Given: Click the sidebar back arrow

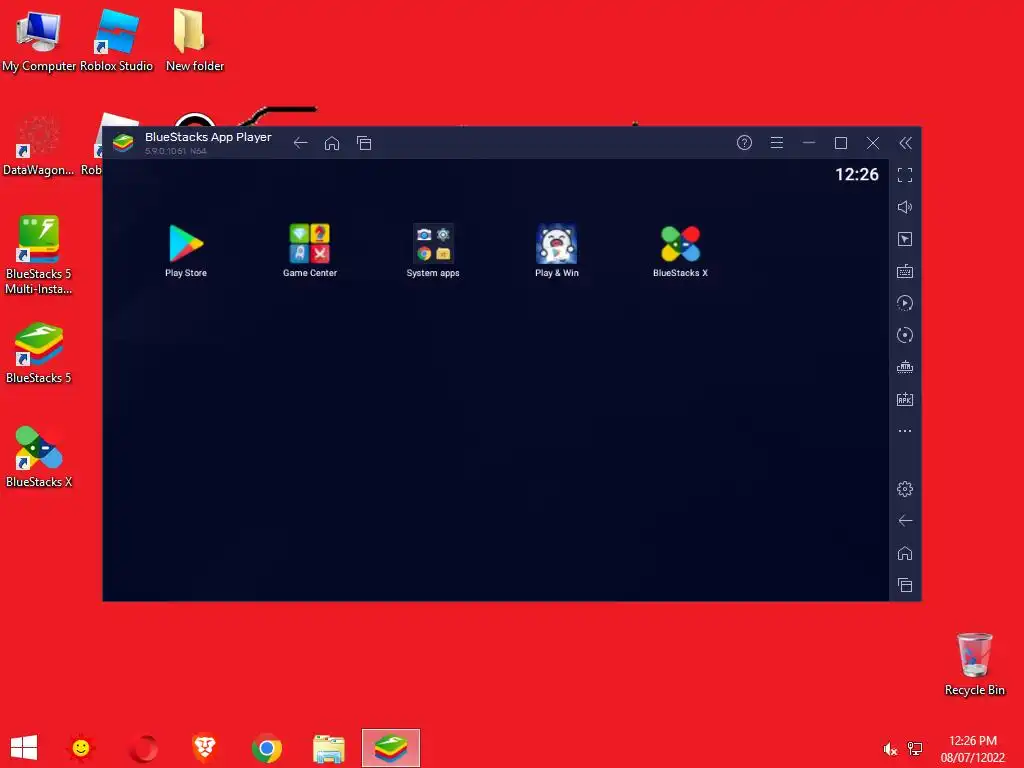Looking at the screenshot, I should 904,520.
